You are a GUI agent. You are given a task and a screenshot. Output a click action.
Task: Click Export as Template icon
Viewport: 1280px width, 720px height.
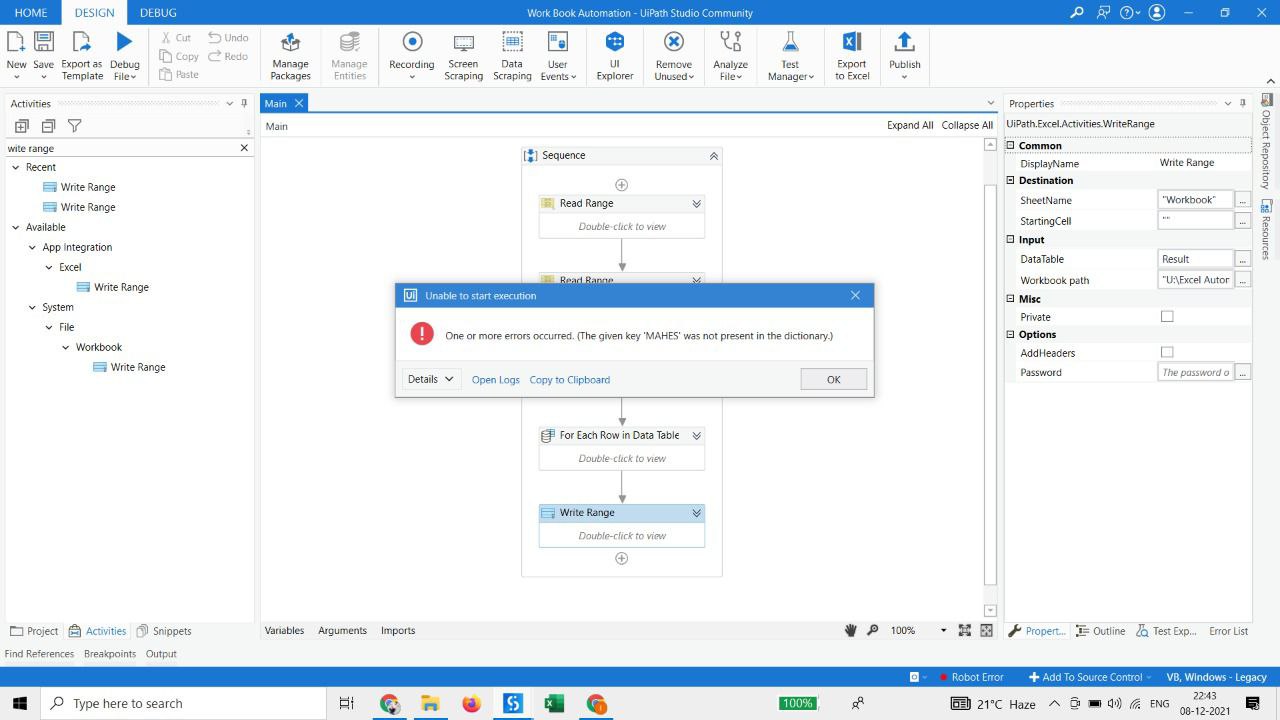82,42
